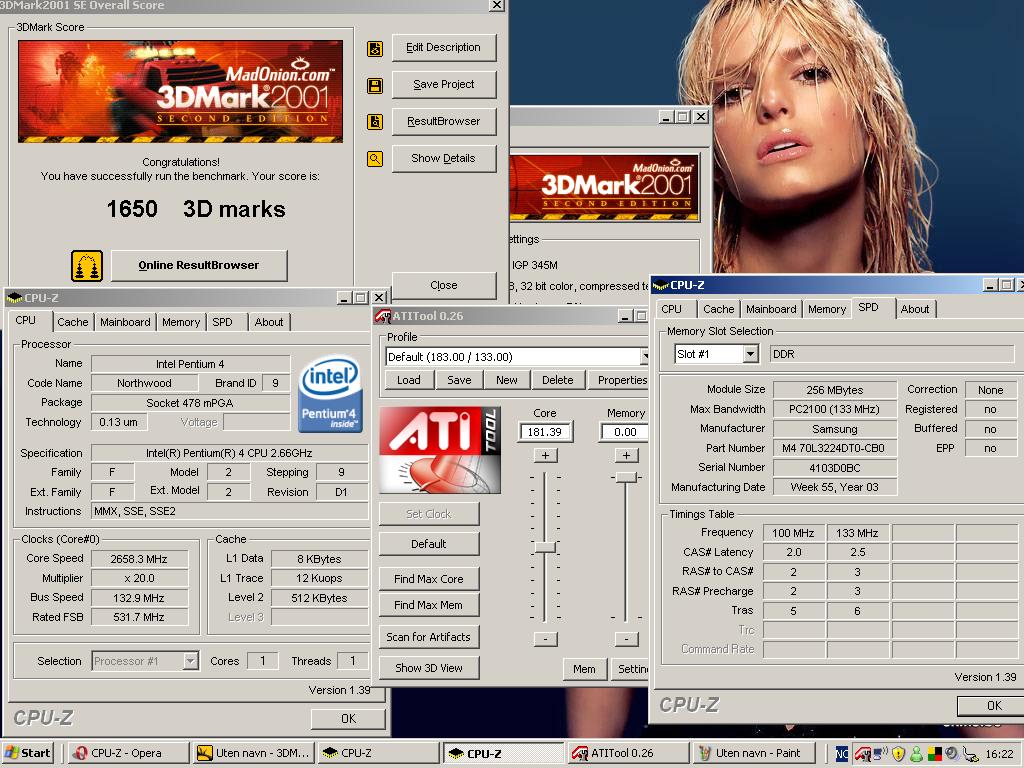Click the Edit Description button
The height and width of the screenshot is (768, 1024).
(443, 48)
